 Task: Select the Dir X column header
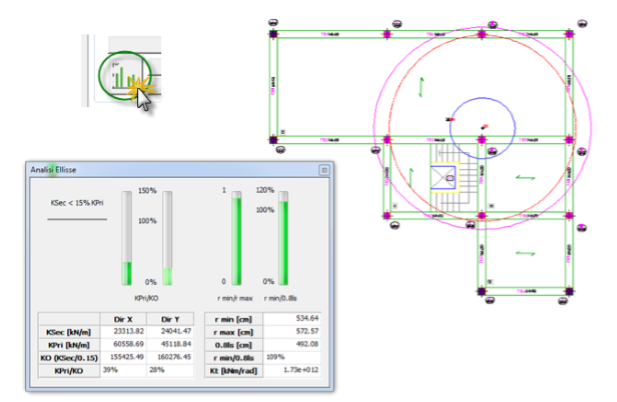coord(123,319)
